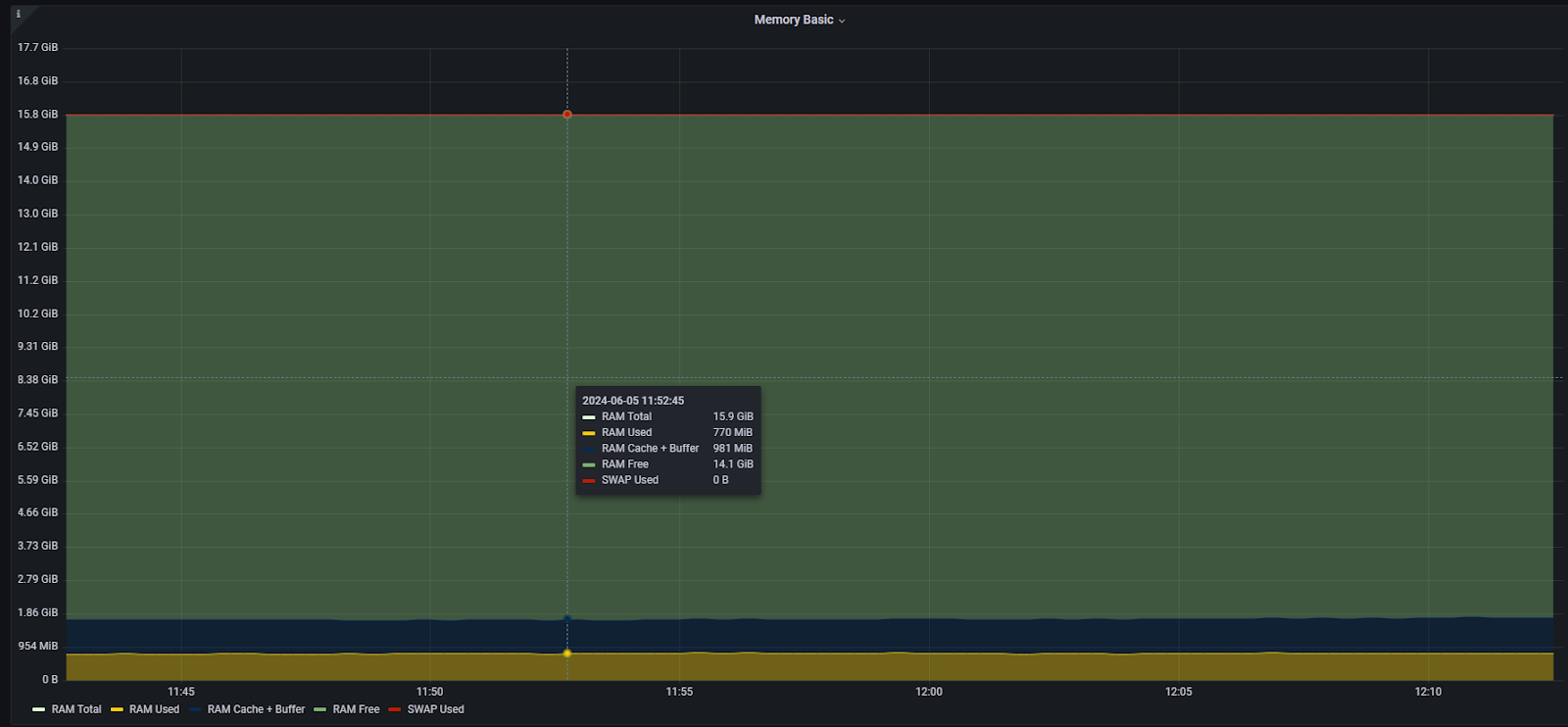Screen dimensions: 1568x727
Task: Click the green RAM Free legend color icon
Action: tap(319, 709)
